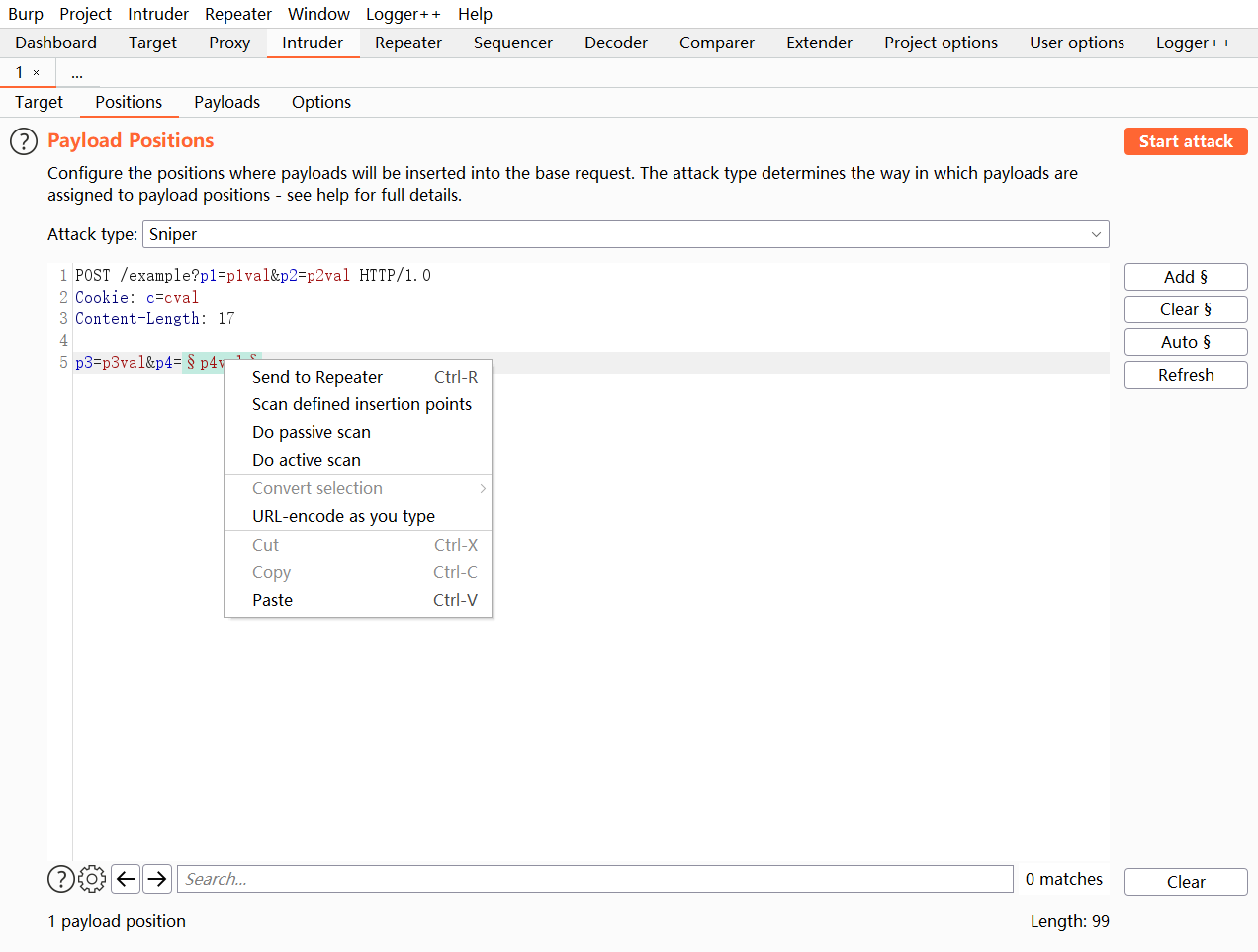This screenshot has width=1258, height=952.
Task: Expand Convert selection submenu arrow
Action: click(483, 488)
